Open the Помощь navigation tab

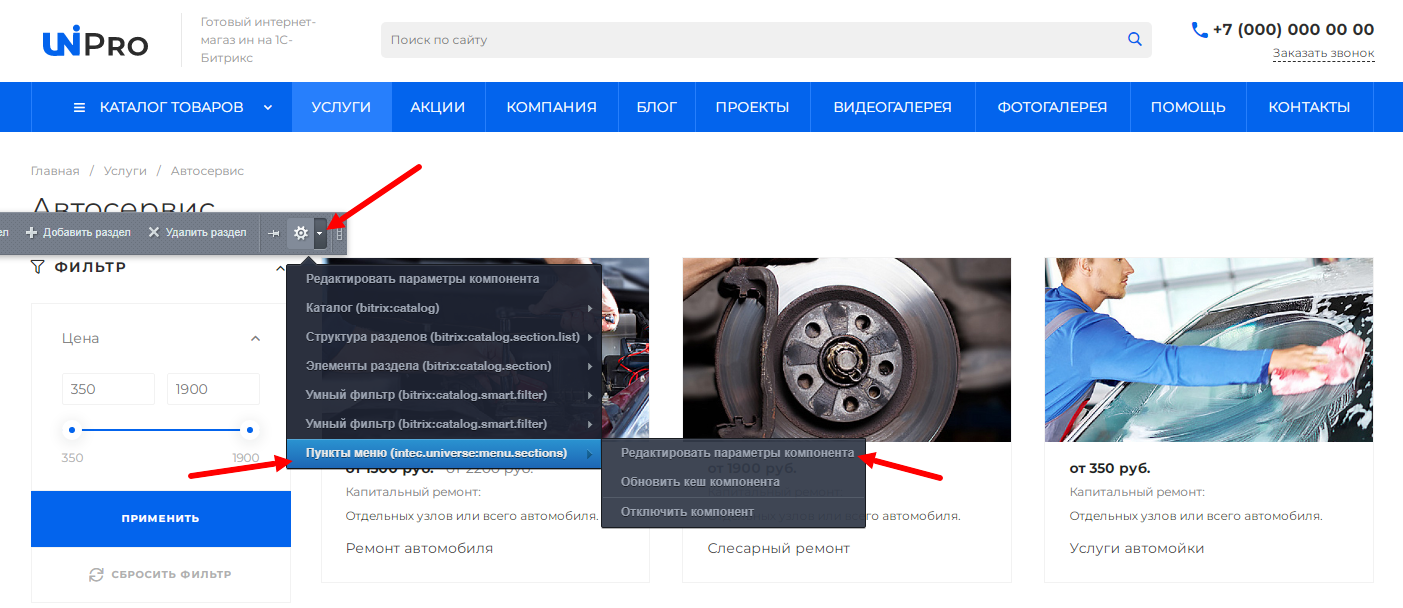coord(1188,107)
